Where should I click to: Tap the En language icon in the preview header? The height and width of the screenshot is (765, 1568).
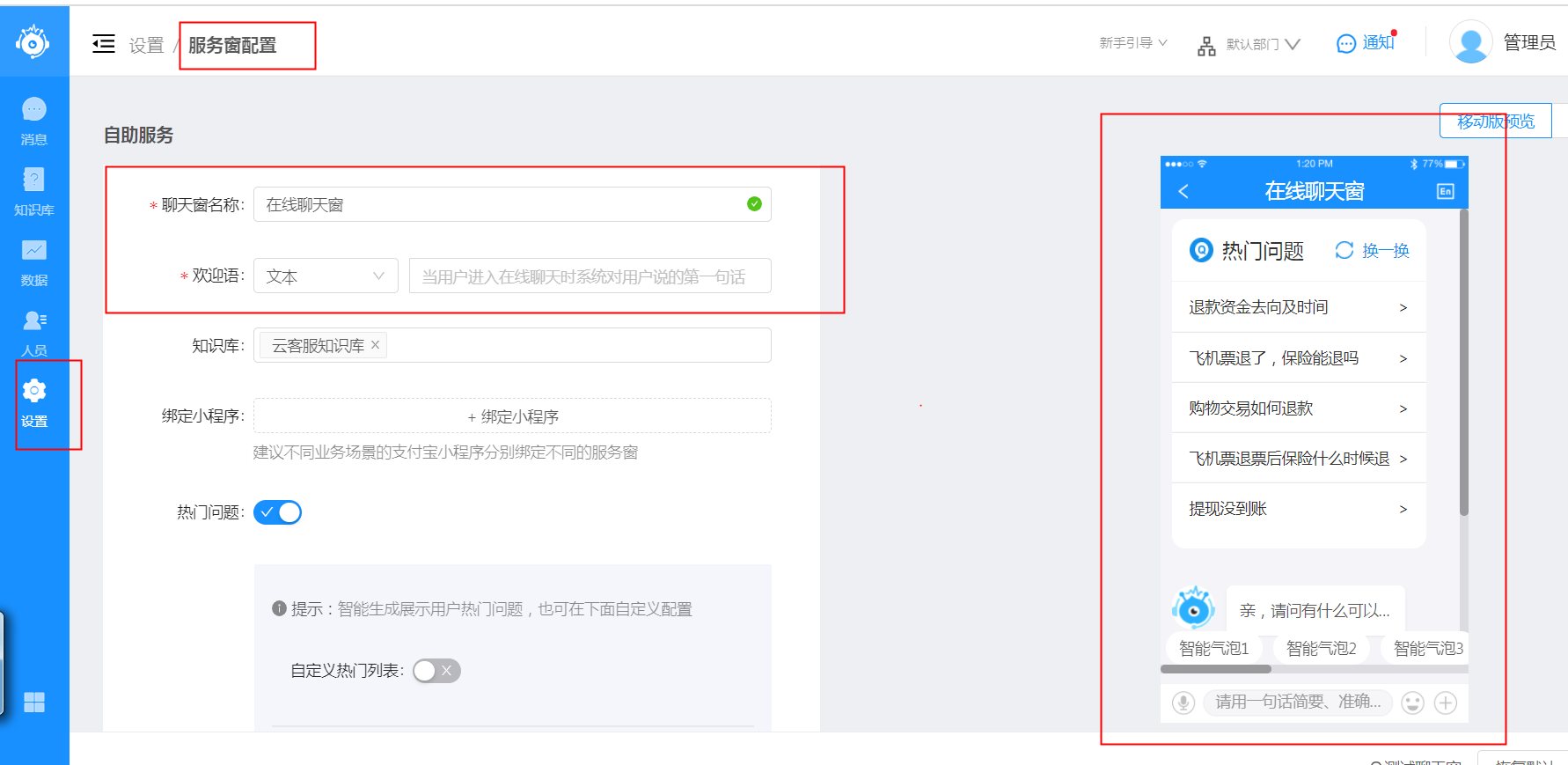1446,191
